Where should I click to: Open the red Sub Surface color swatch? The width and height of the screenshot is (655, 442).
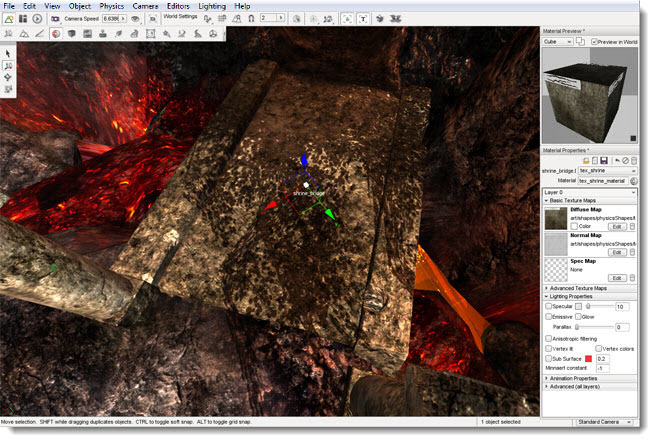[589, 359]
